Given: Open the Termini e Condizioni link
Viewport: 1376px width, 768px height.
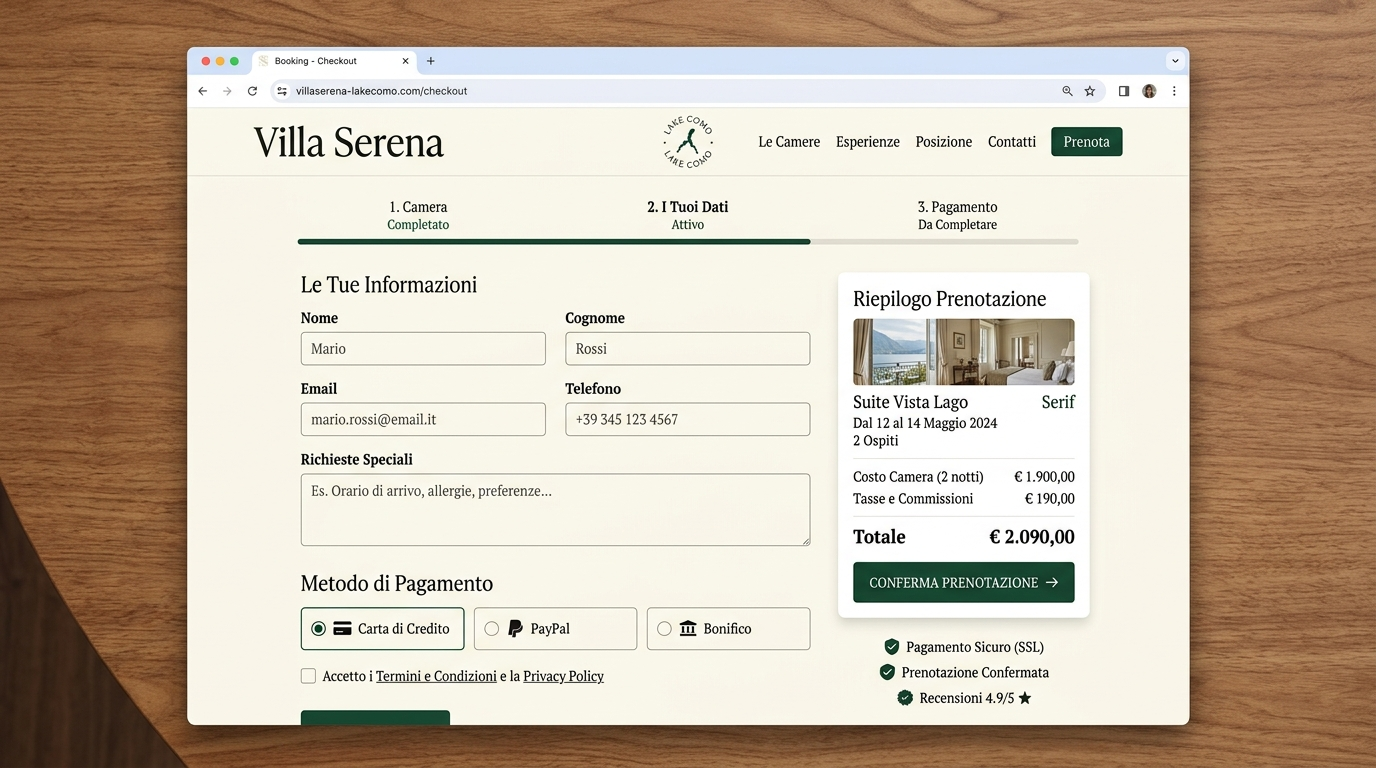Looking at the screenshot, I should point(436,676).
